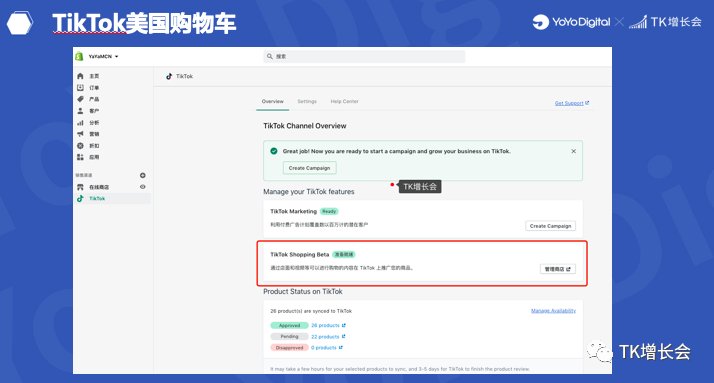The width and height of the screenshot is (714, 383).
Task: Open Orders (订单) via its sidebar icon
Action: click(81, 87)
